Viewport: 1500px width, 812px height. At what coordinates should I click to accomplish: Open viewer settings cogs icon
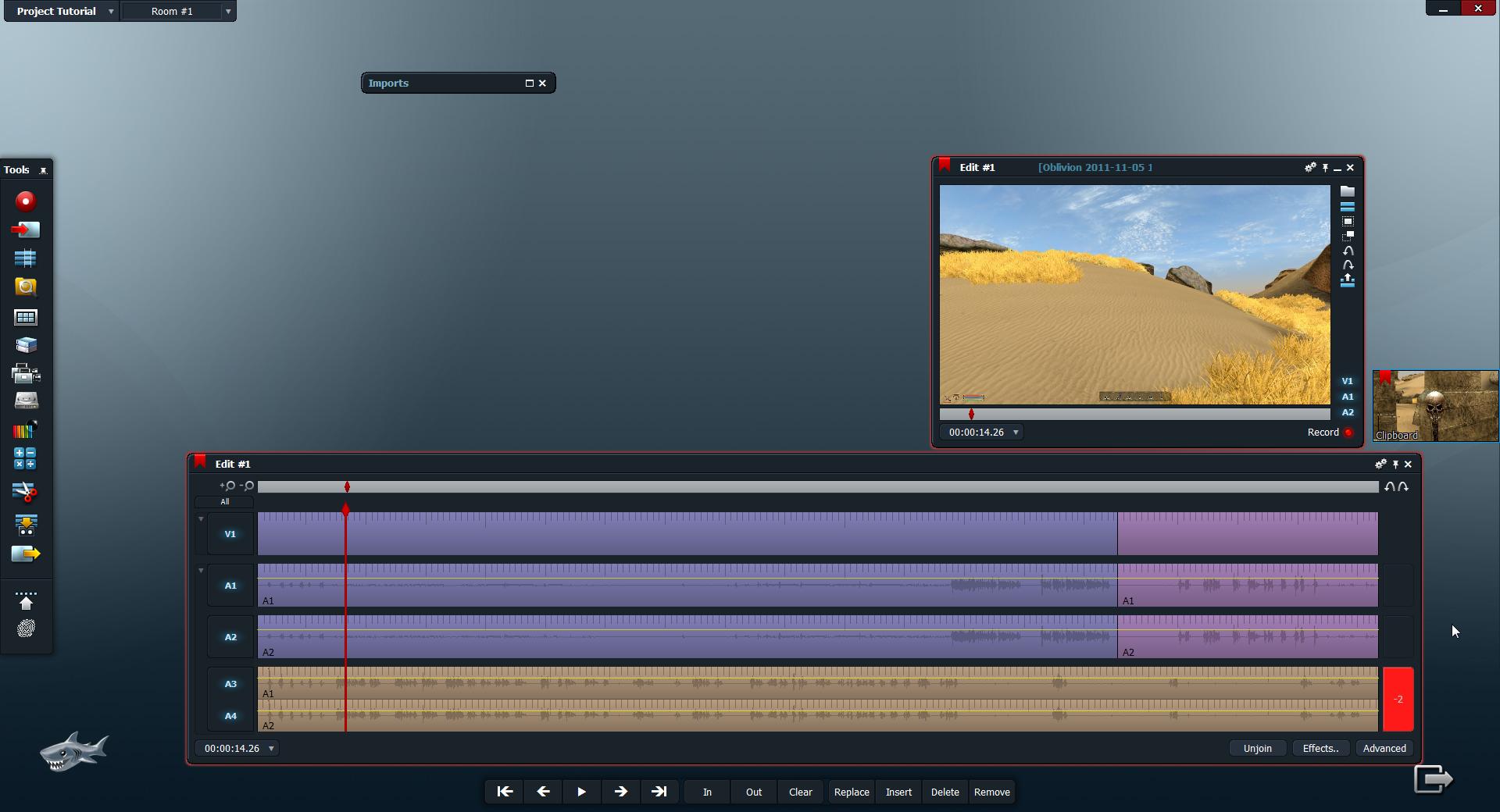(x=1310, y=167)
